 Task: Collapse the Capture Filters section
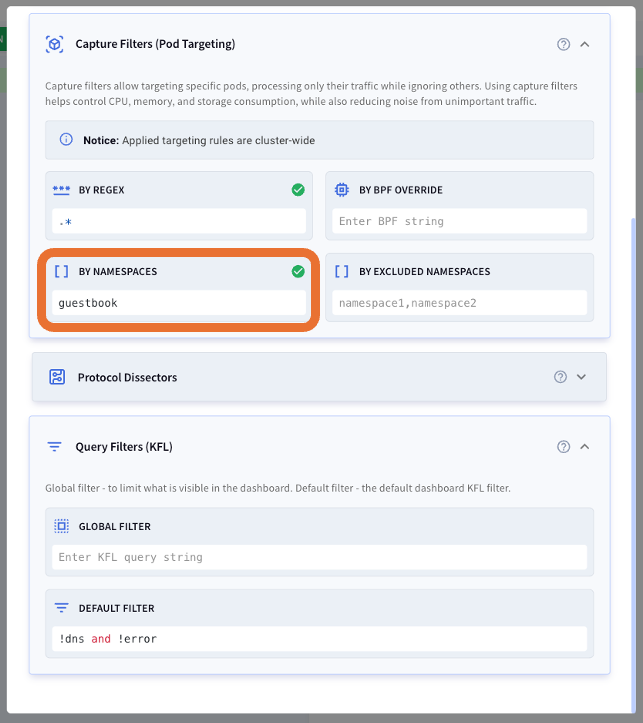tap(584, 44)
